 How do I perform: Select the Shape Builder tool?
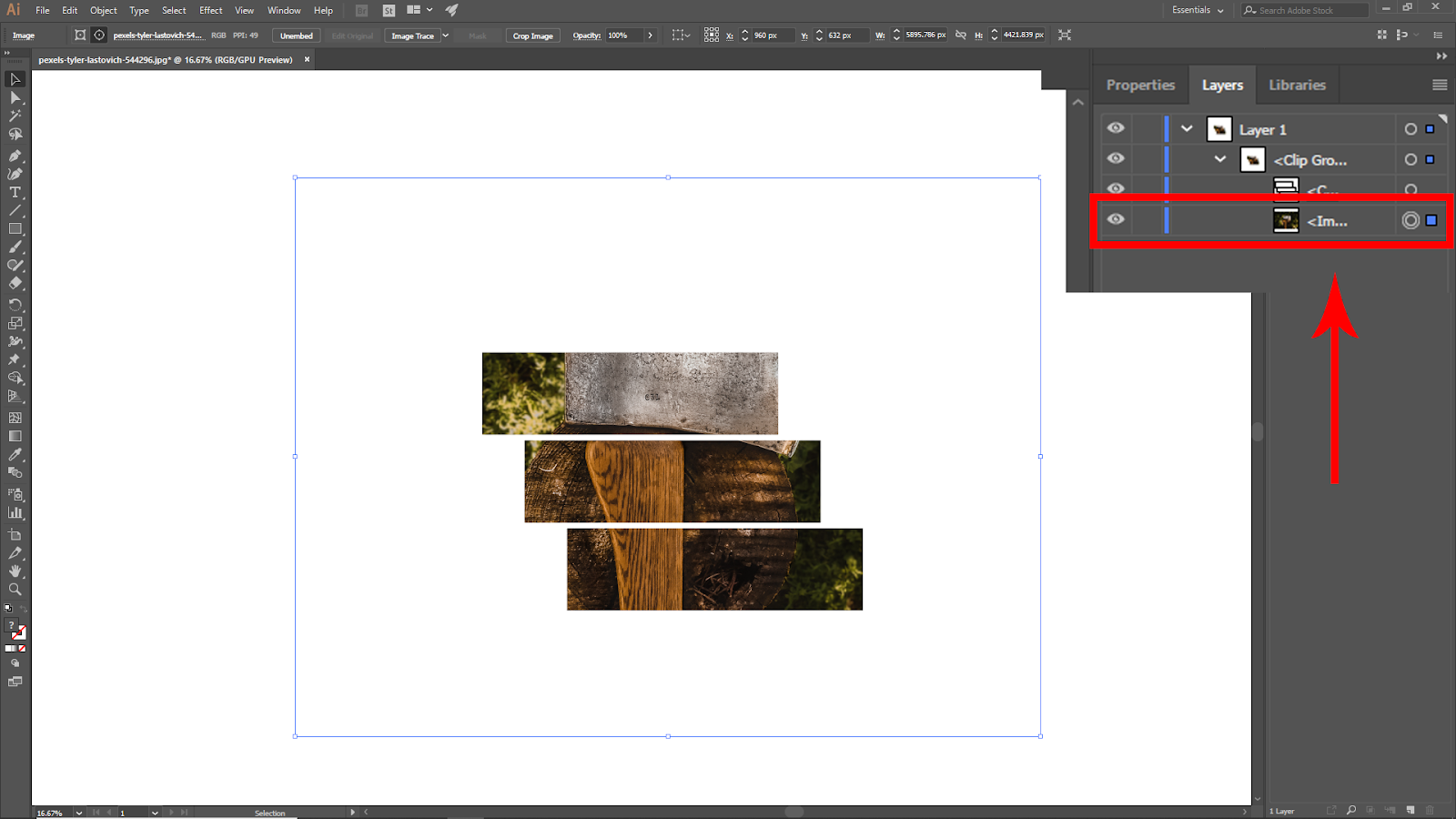click(x=15, y=378)
